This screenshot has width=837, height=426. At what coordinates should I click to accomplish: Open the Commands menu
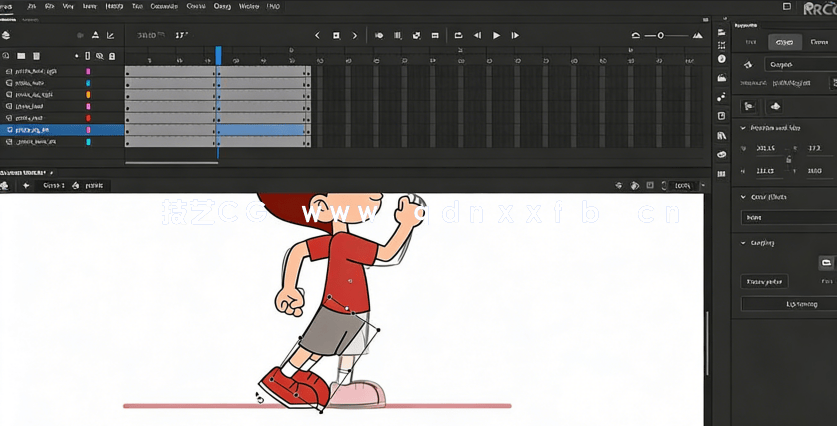[164, 6]
